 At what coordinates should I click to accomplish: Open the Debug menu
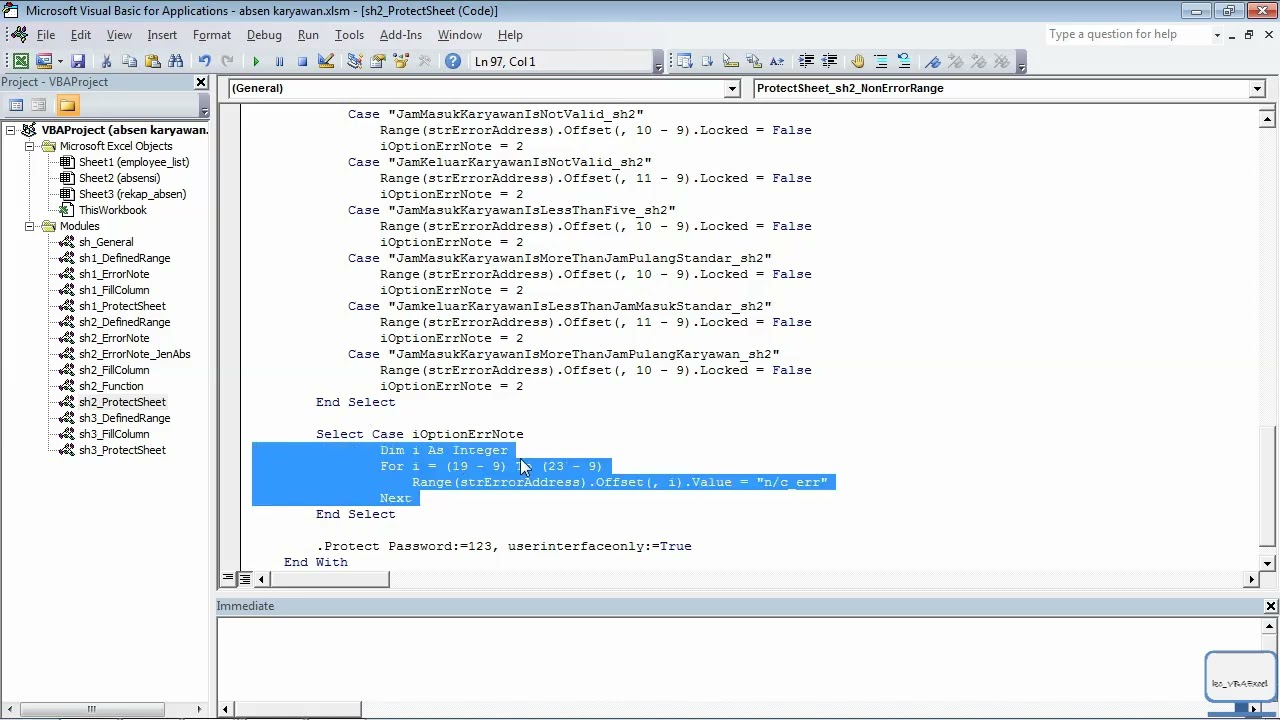tap(264, 35)
